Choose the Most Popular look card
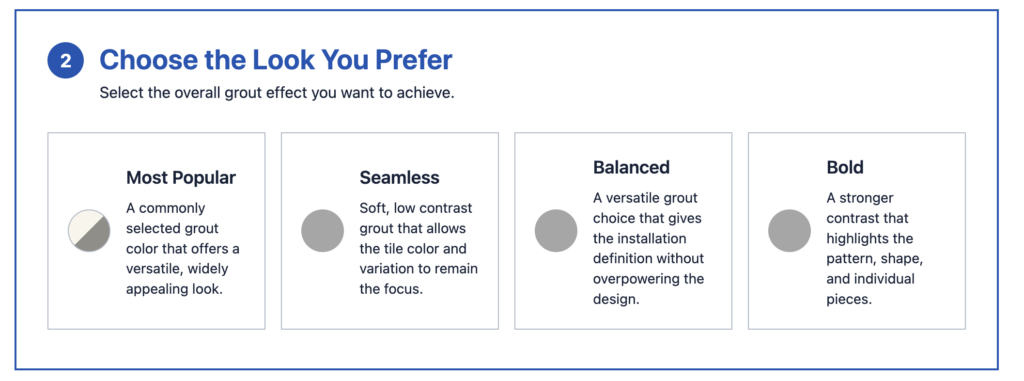The image size is (1024, 381). coord(156,231)
